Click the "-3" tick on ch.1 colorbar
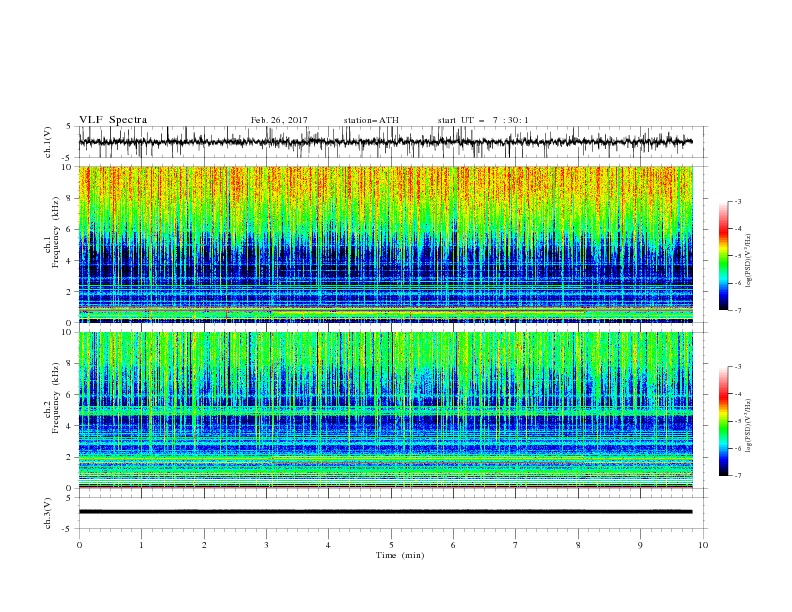792x612 pixels. point(738,201)
